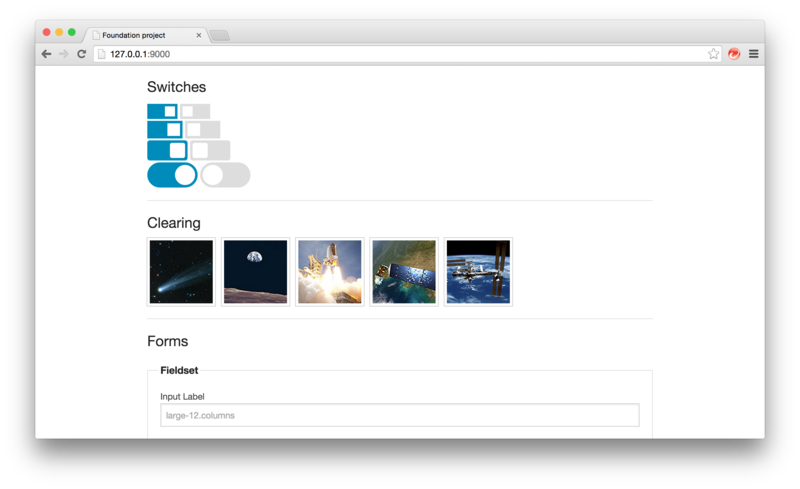Disable the third-row large blue switch
This screenshot has height=489, width=800.
click(x=167, y=151)
